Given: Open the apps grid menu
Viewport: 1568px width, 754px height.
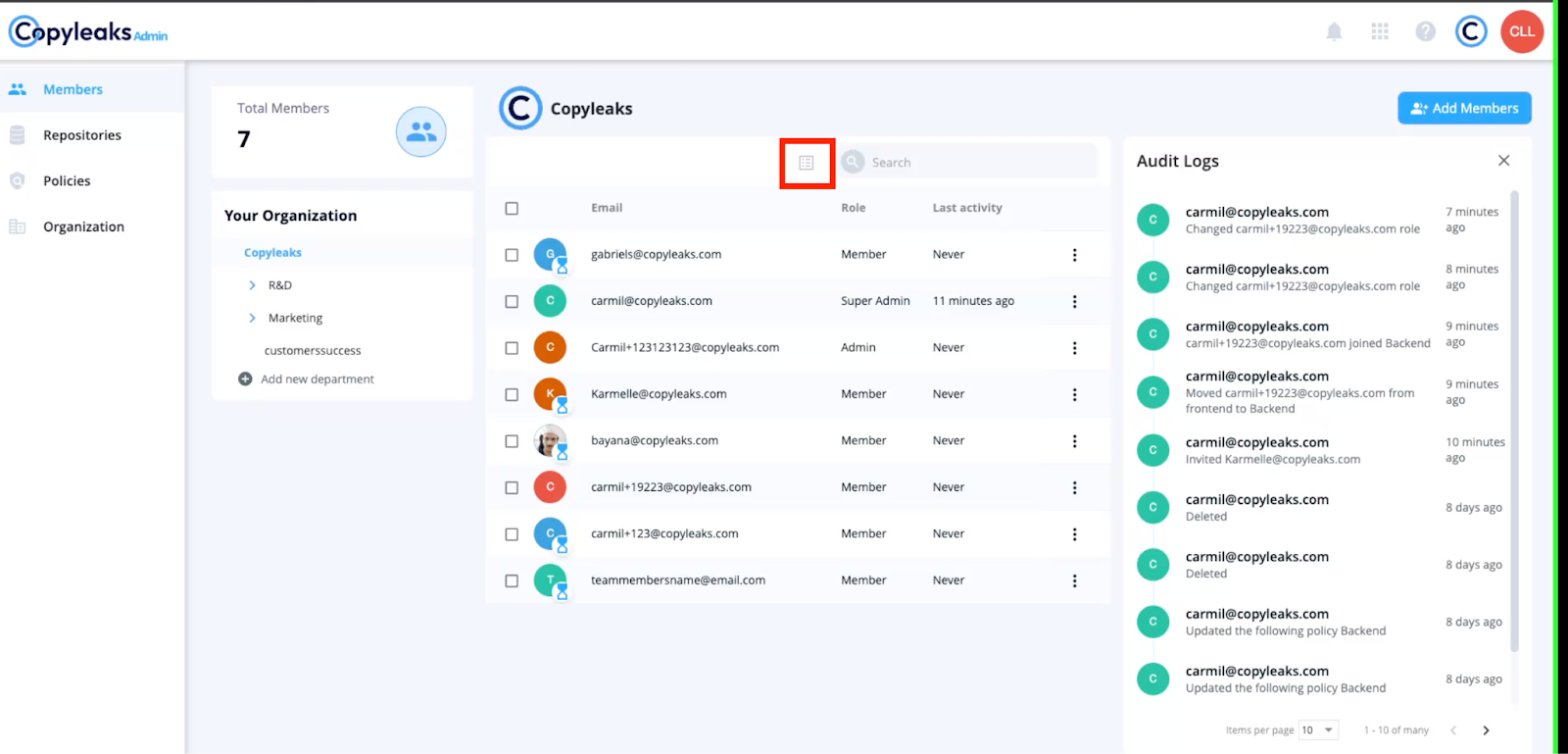Looking at the screenshot, I should click(x=1380, y=32).
